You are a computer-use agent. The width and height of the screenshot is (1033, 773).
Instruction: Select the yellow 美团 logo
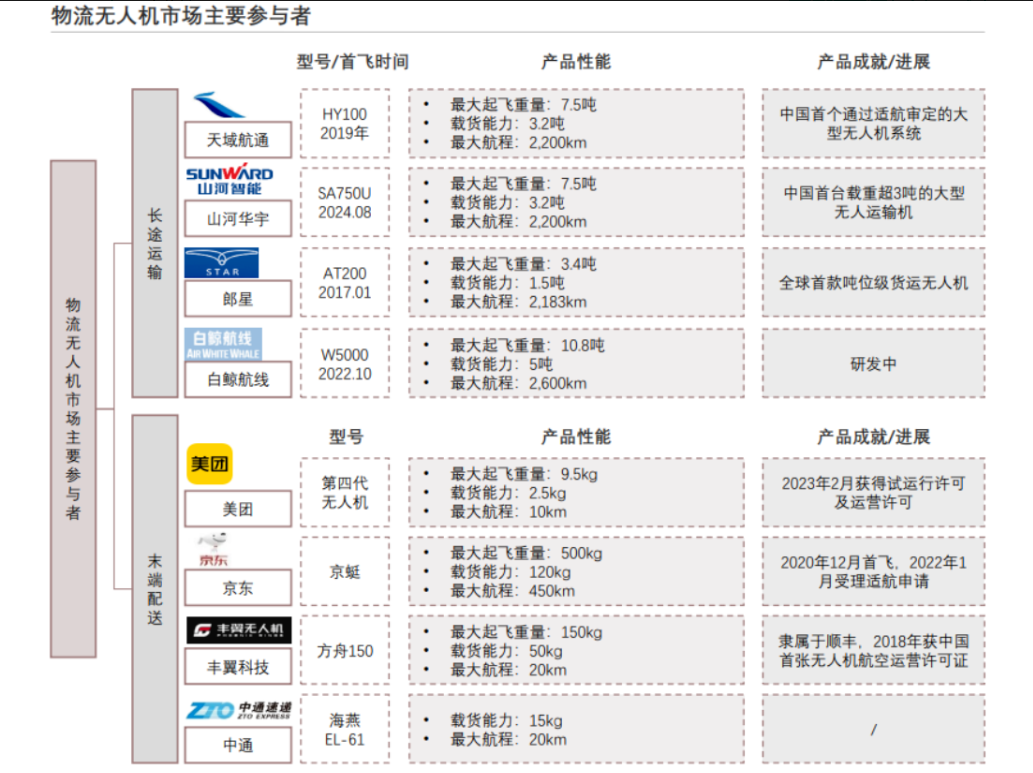[x=209, y=464]
